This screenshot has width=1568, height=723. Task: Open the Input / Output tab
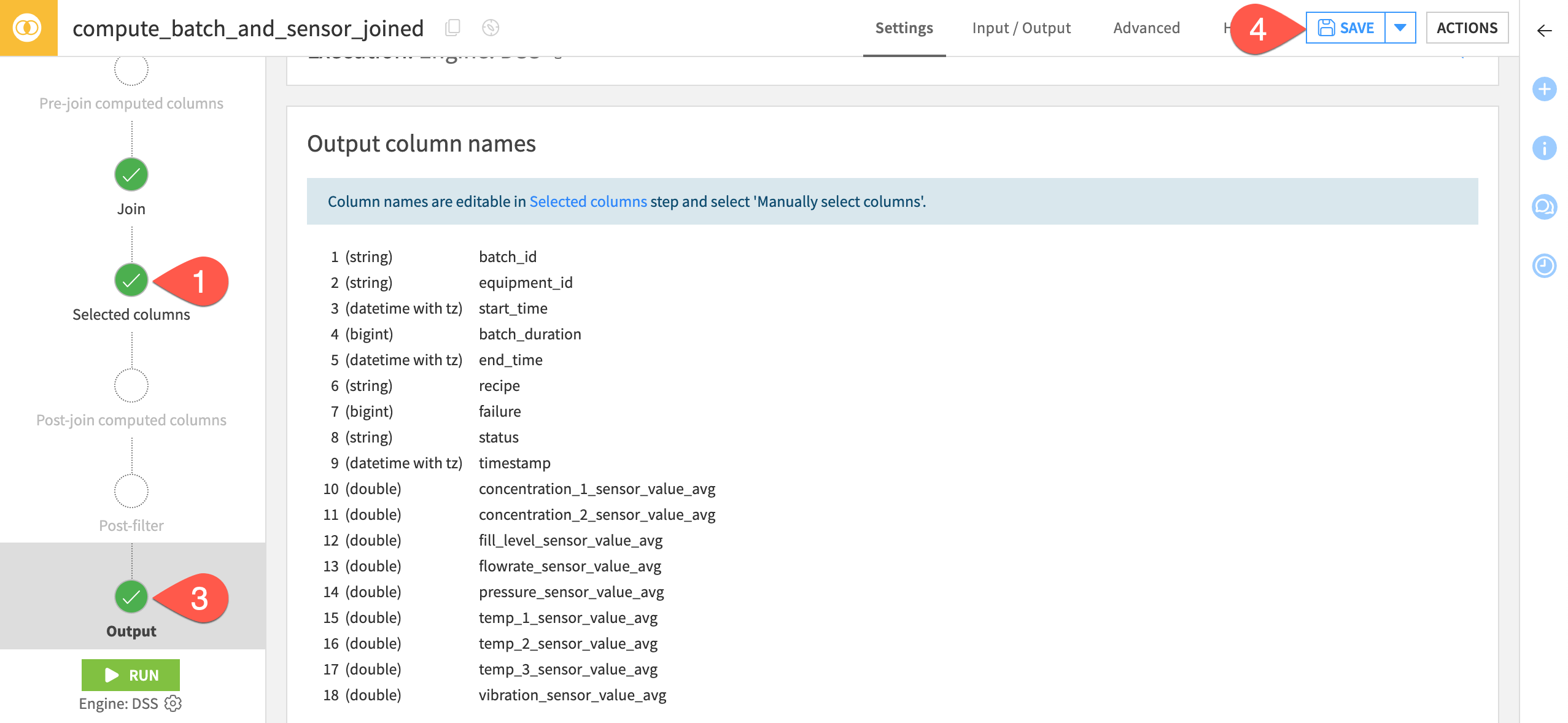click(x=1021, y=28)
